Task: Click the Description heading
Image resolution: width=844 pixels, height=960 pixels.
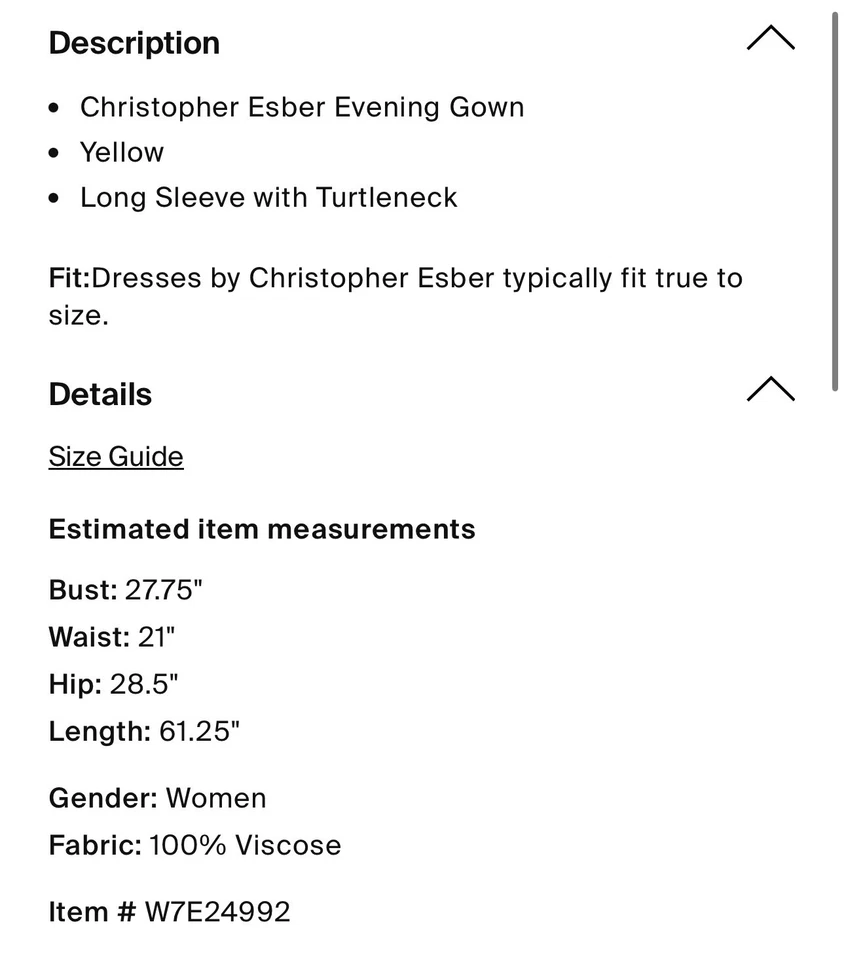Action: [134, 43]
